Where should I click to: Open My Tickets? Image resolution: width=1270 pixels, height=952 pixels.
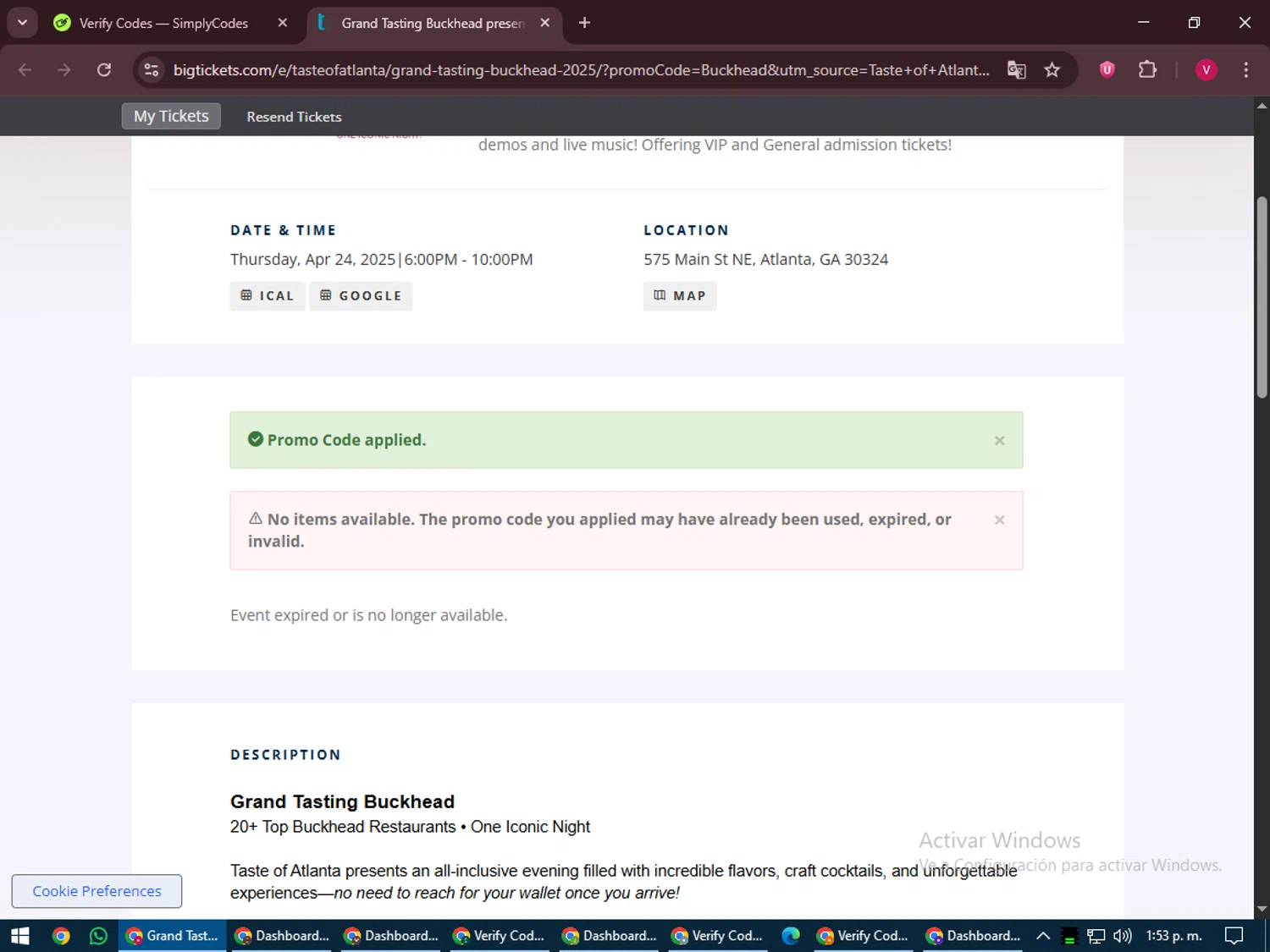(x=171, y=116)
